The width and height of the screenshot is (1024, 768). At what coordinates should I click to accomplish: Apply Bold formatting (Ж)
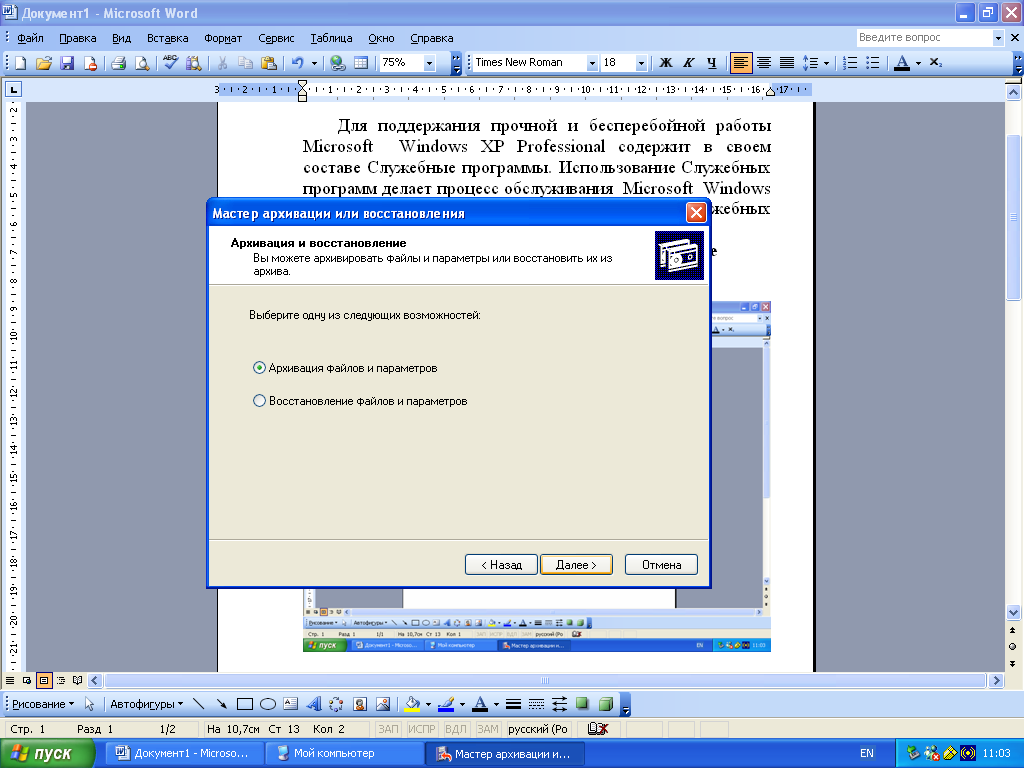tap(665, 63)
